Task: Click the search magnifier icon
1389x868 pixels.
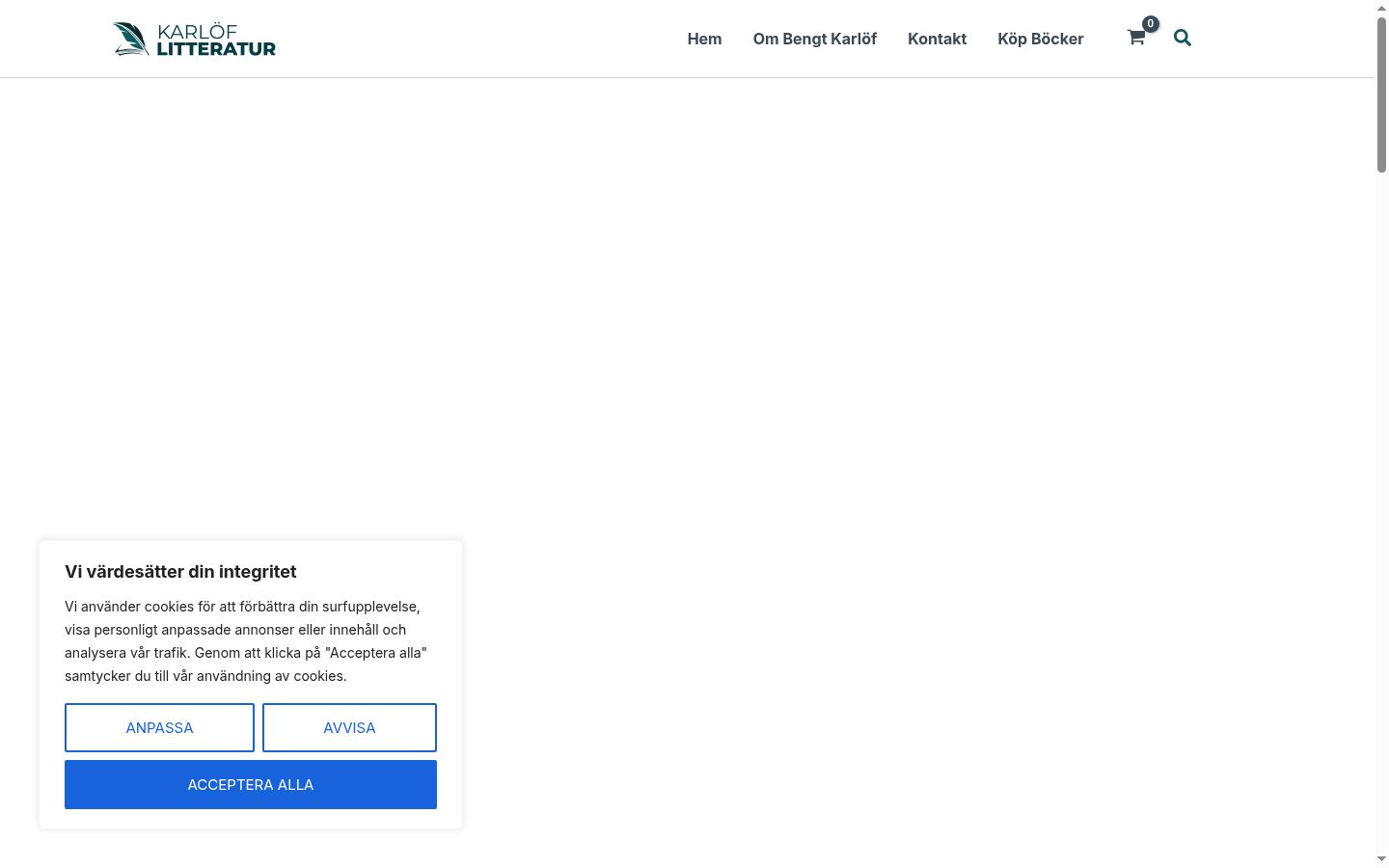Action: click(x=1183, y=38)
